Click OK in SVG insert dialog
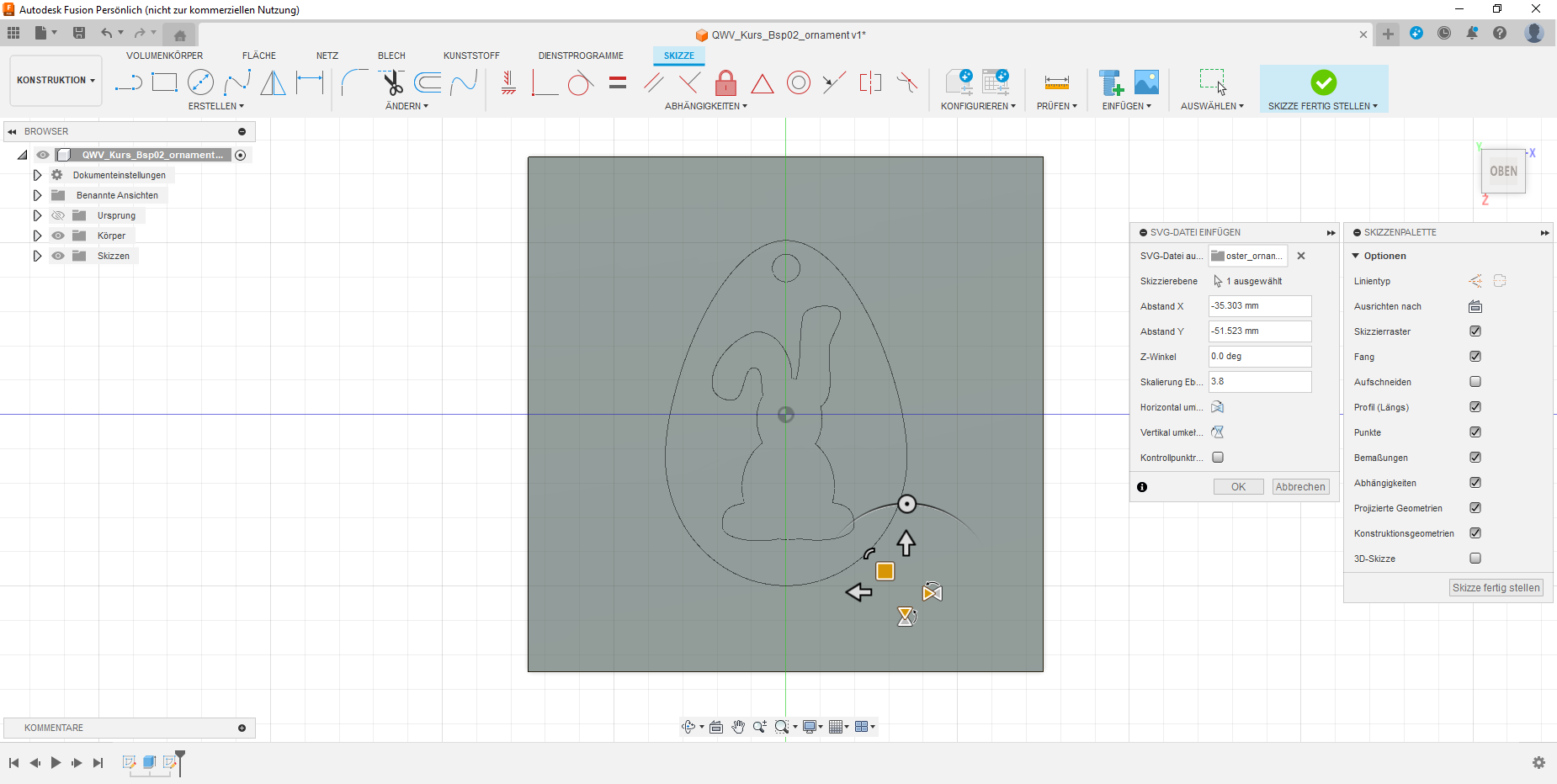This screenshot has width=1557, height=784. [1238, 487]
